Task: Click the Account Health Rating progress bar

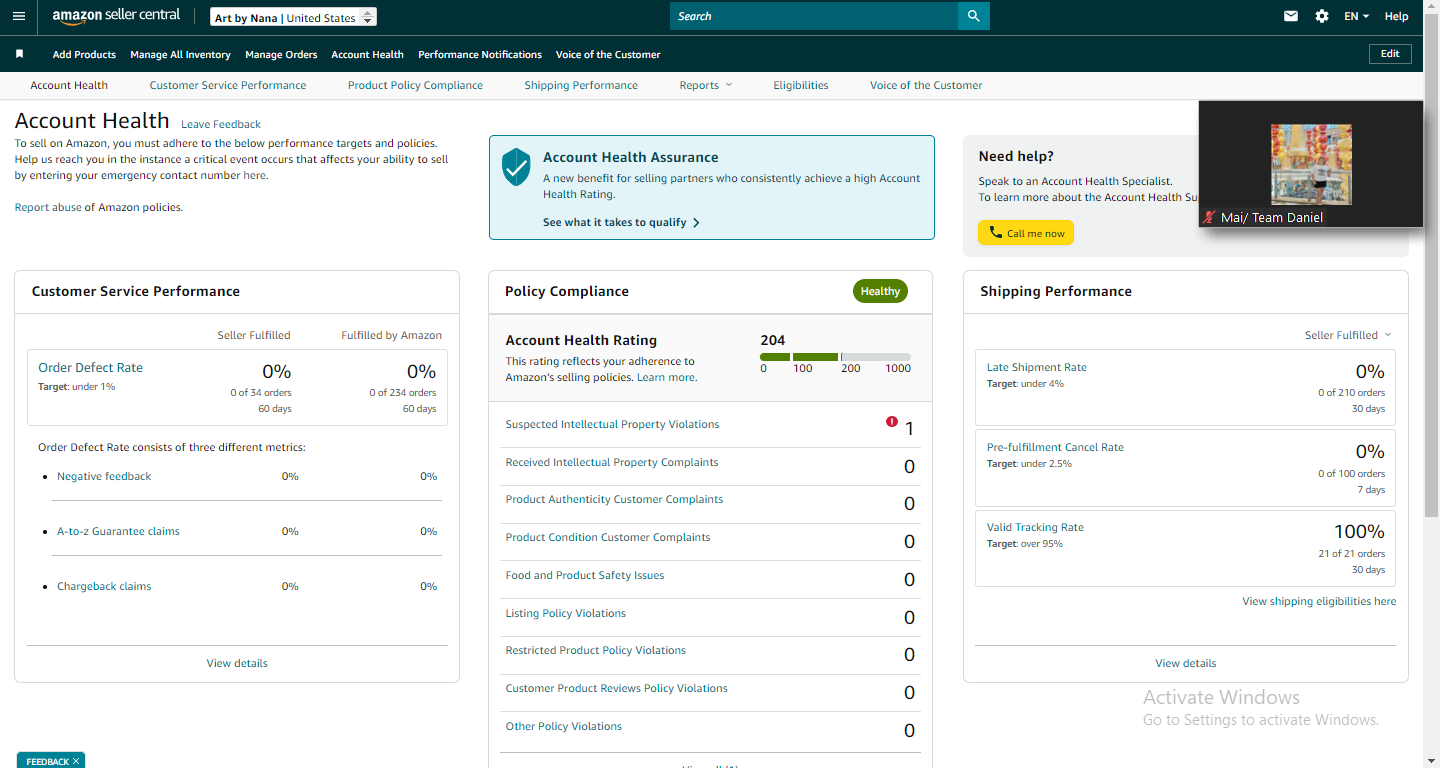Action: [x=835, y=357]
